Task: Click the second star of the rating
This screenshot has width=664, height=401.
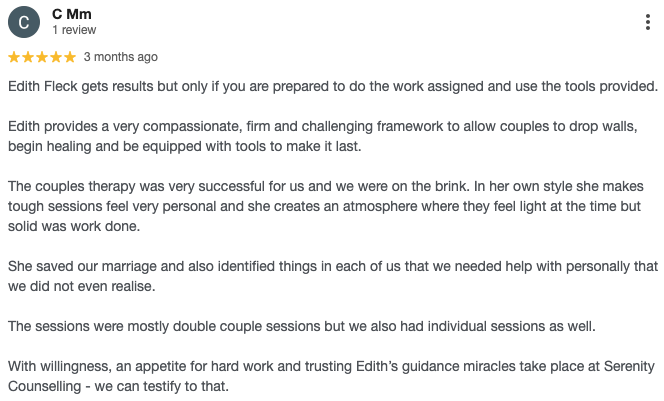Action: [x=28, y=57]
